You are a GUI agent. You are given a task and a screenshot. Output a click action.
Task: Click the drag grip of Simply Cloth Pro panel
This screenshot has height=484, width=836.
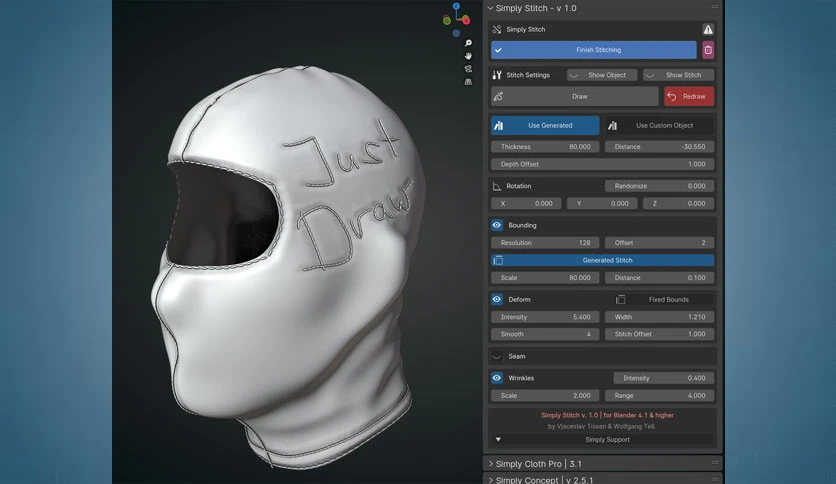[714, 463]
